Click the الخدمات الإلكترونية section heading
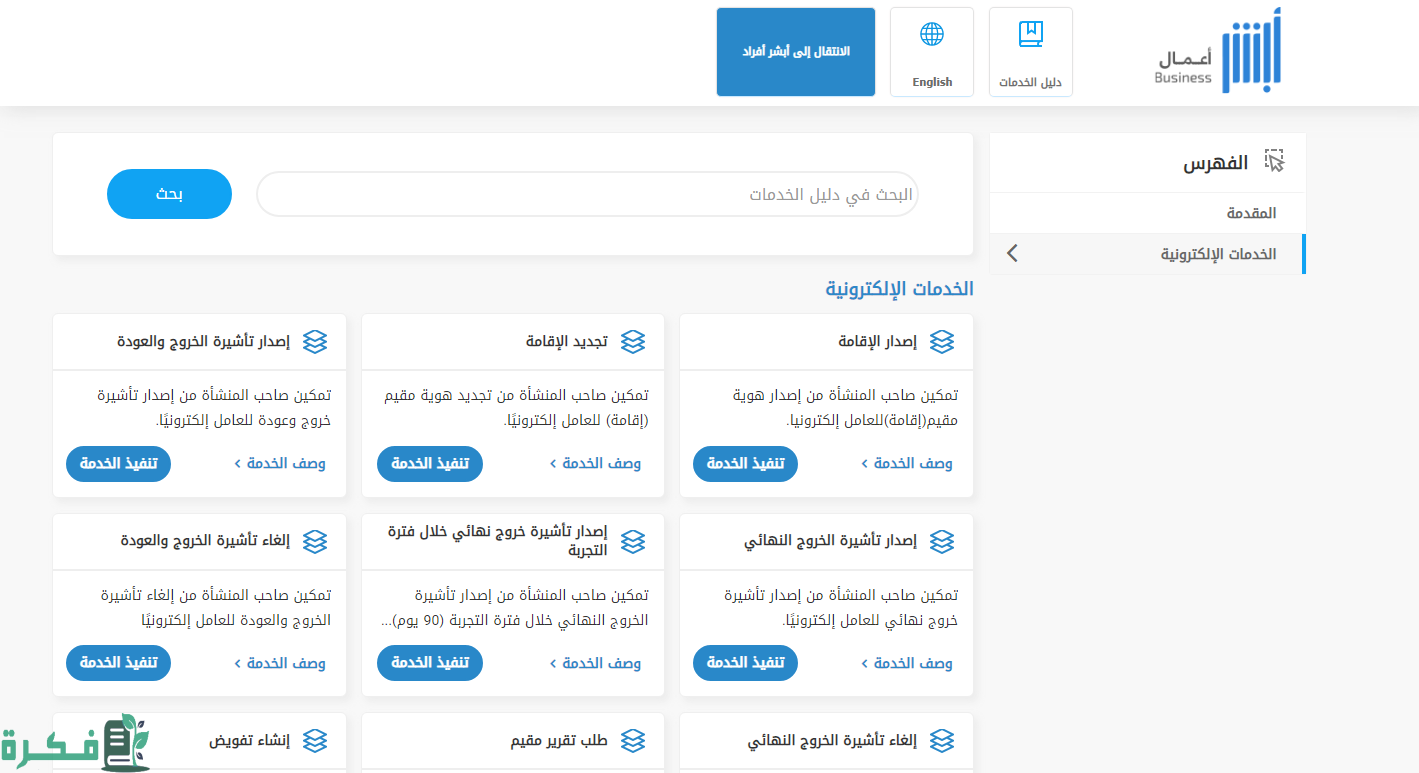1419x773 pixels. pyautogui.click(x=899, y=289)
